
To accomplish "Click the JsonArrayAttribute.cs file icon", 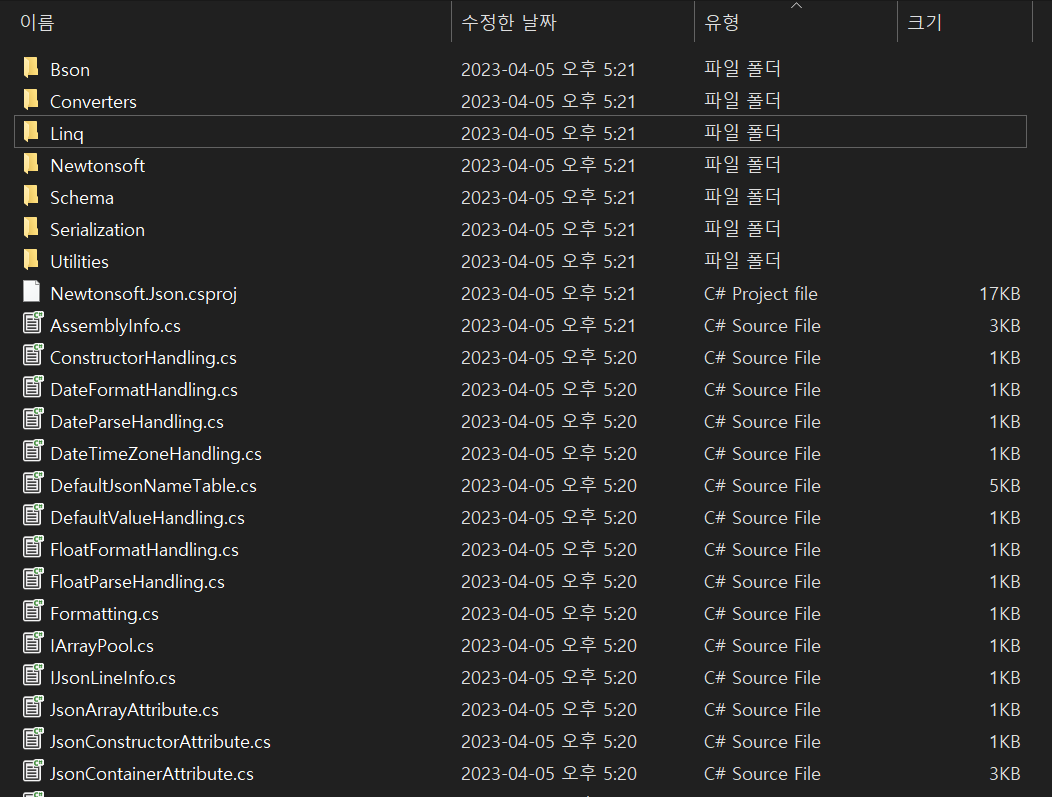I will click(33, 707).
